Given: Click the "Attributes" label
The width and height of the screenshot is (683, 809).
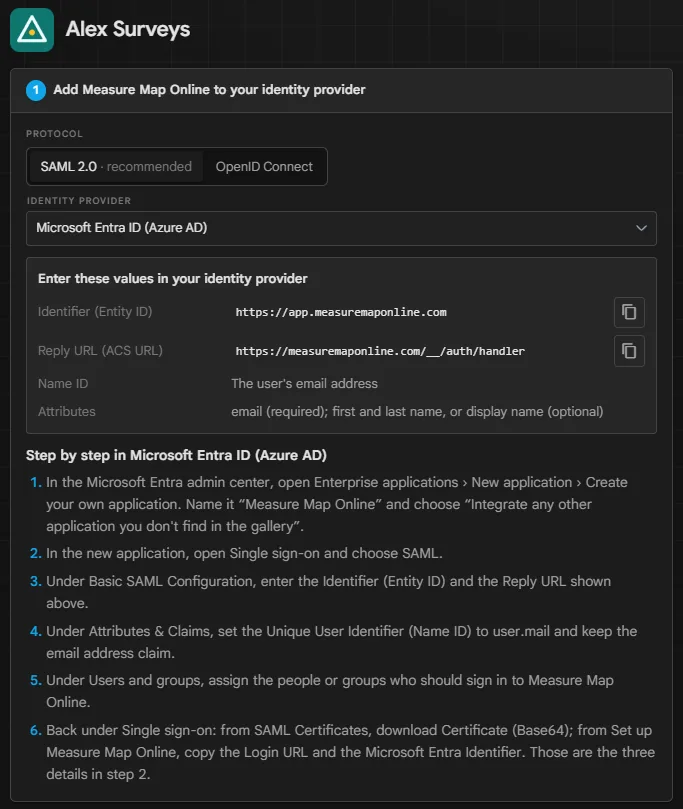Looking at the screenshot, I should (67, 412).
